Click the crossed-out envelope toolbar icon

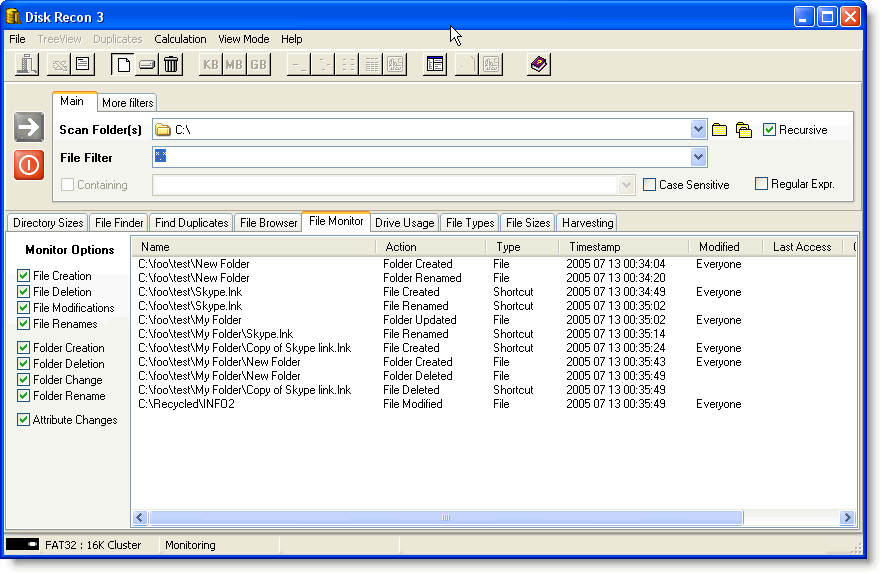click(x=59, y=64)
